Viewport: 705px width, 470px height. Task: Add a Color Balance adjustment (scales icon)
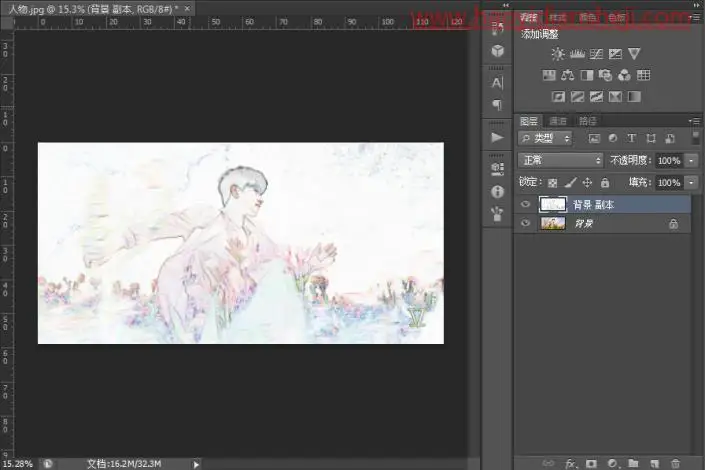[x=568, y=75]
